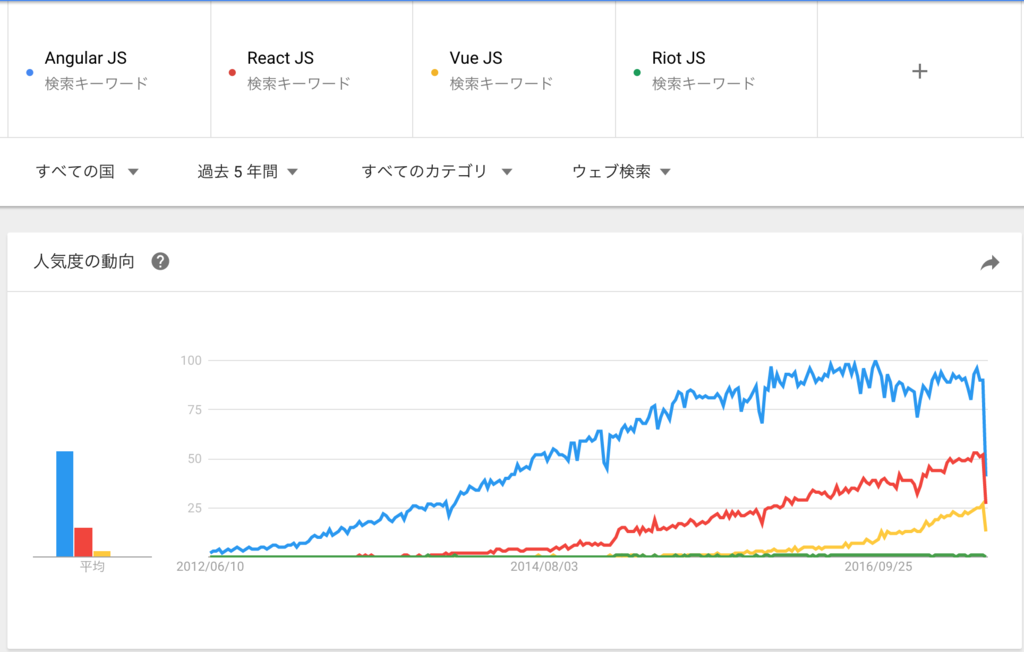Select the Angular JS search term card
1024x652 pixels.
point(109,70)
